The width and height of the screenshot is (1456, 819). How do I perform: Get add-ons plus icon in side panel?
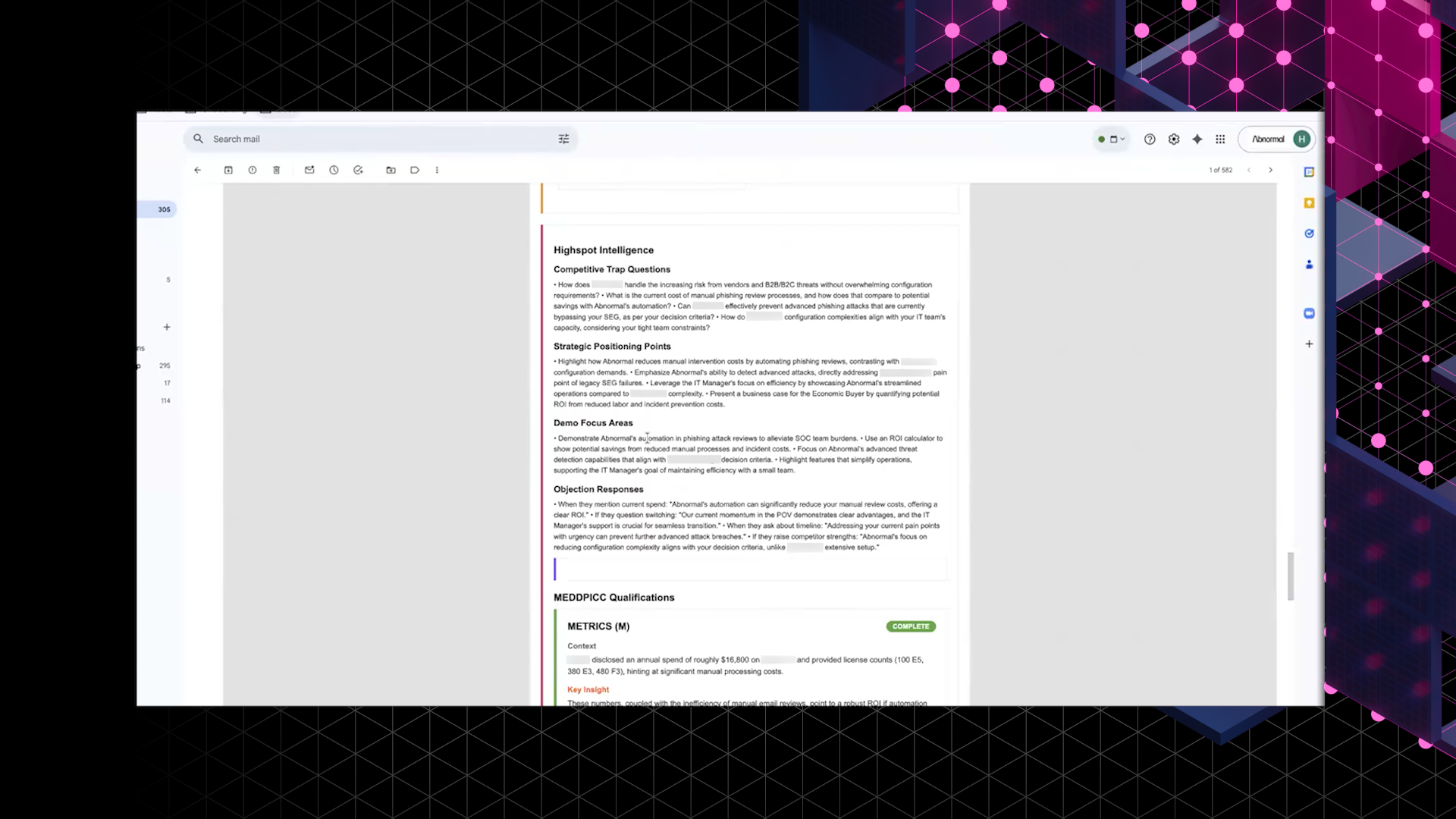tap(1309, 344)
